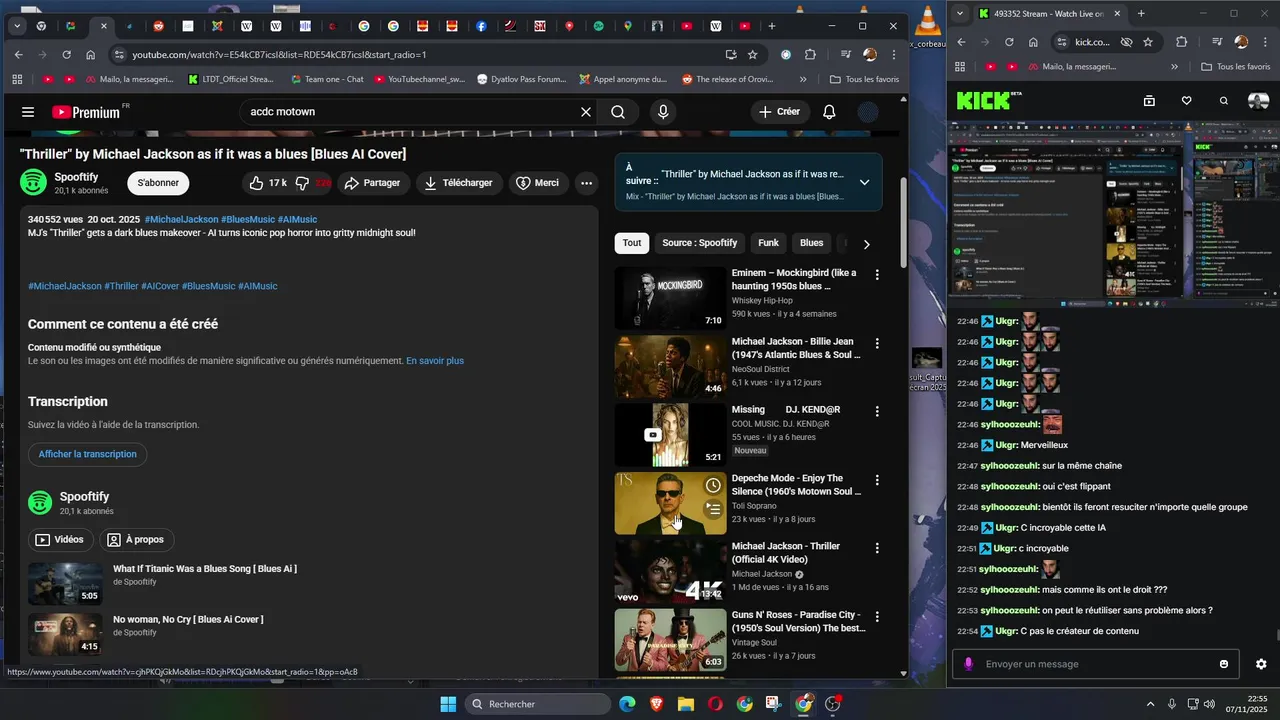Select the 'Funk' filter chip
Image resolution: width=1280 pixels, height=720 pixels.
pyautogui.click(x=768, y=243)
